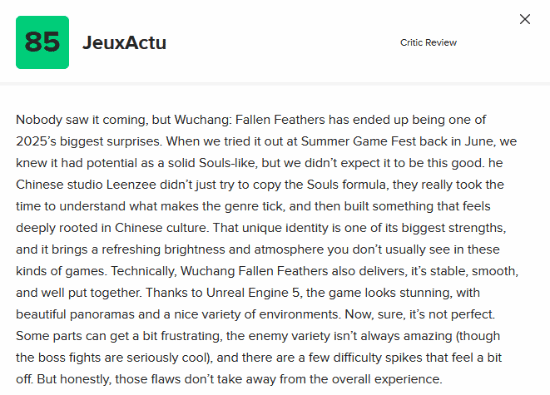Click the "Unreal Engine 5" text

point(254,293)
